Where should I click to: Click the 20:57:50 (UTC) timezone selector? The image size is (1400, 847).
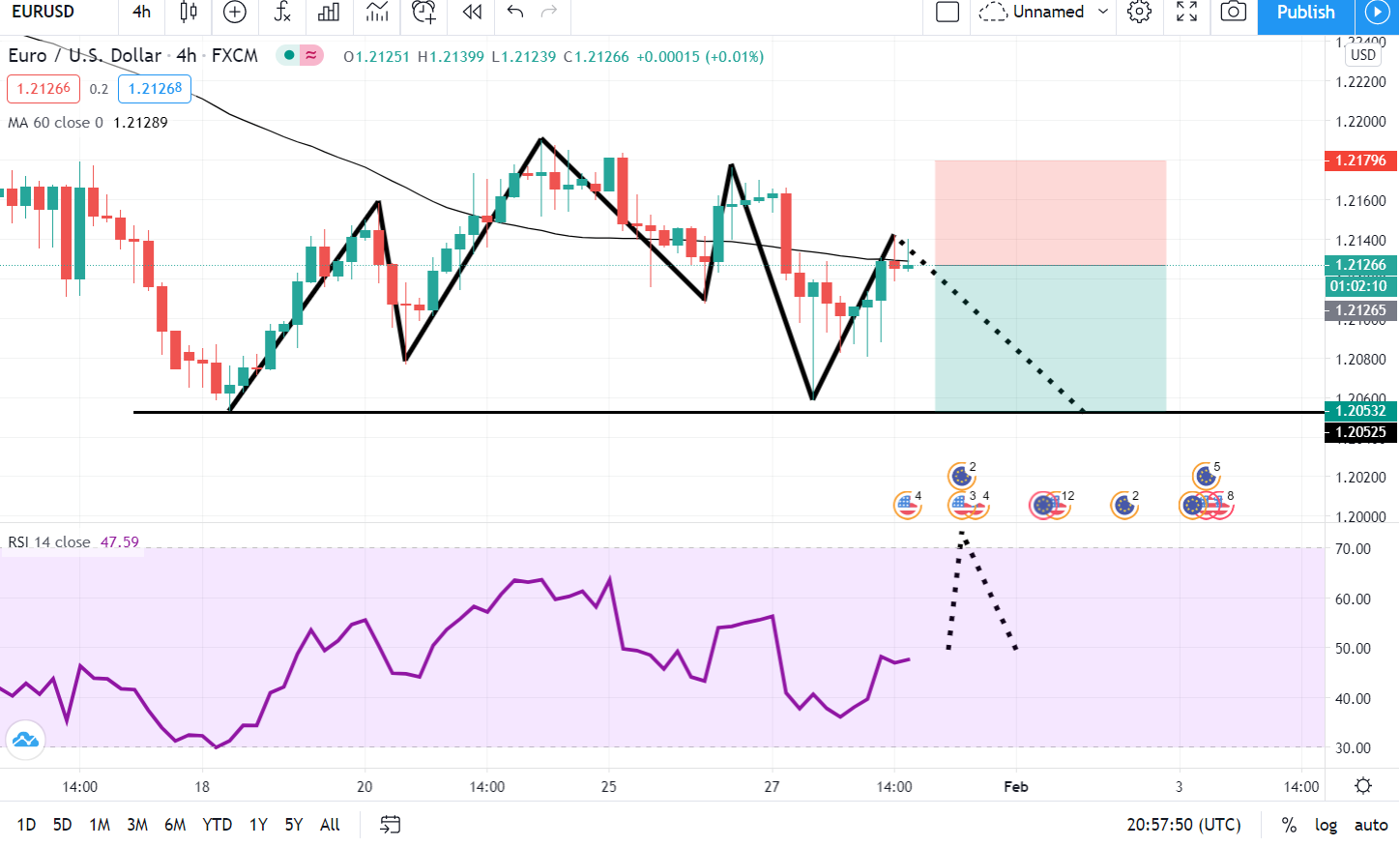[1183, 825]
